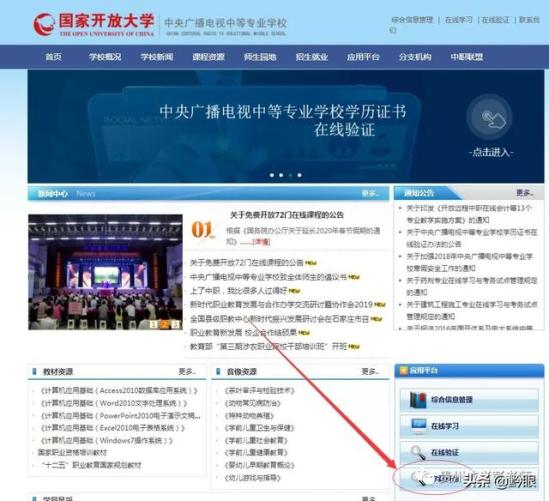This screenshot has height=501, width=549.
Task: Switch news photo to slide 3
Action: [x=176, y=325]
